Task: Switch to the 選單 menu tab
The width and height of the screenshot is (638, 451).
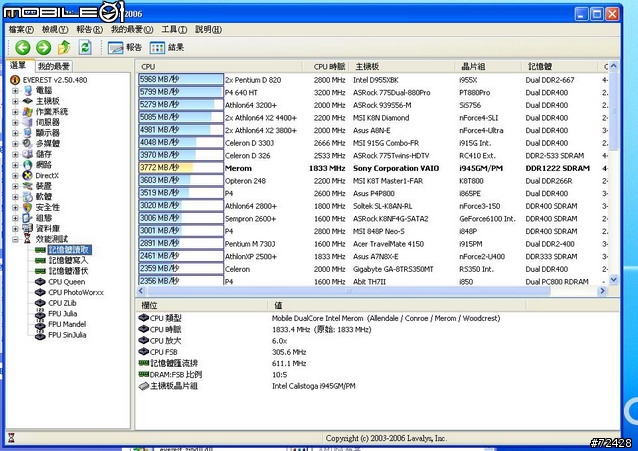Action: 19,65
